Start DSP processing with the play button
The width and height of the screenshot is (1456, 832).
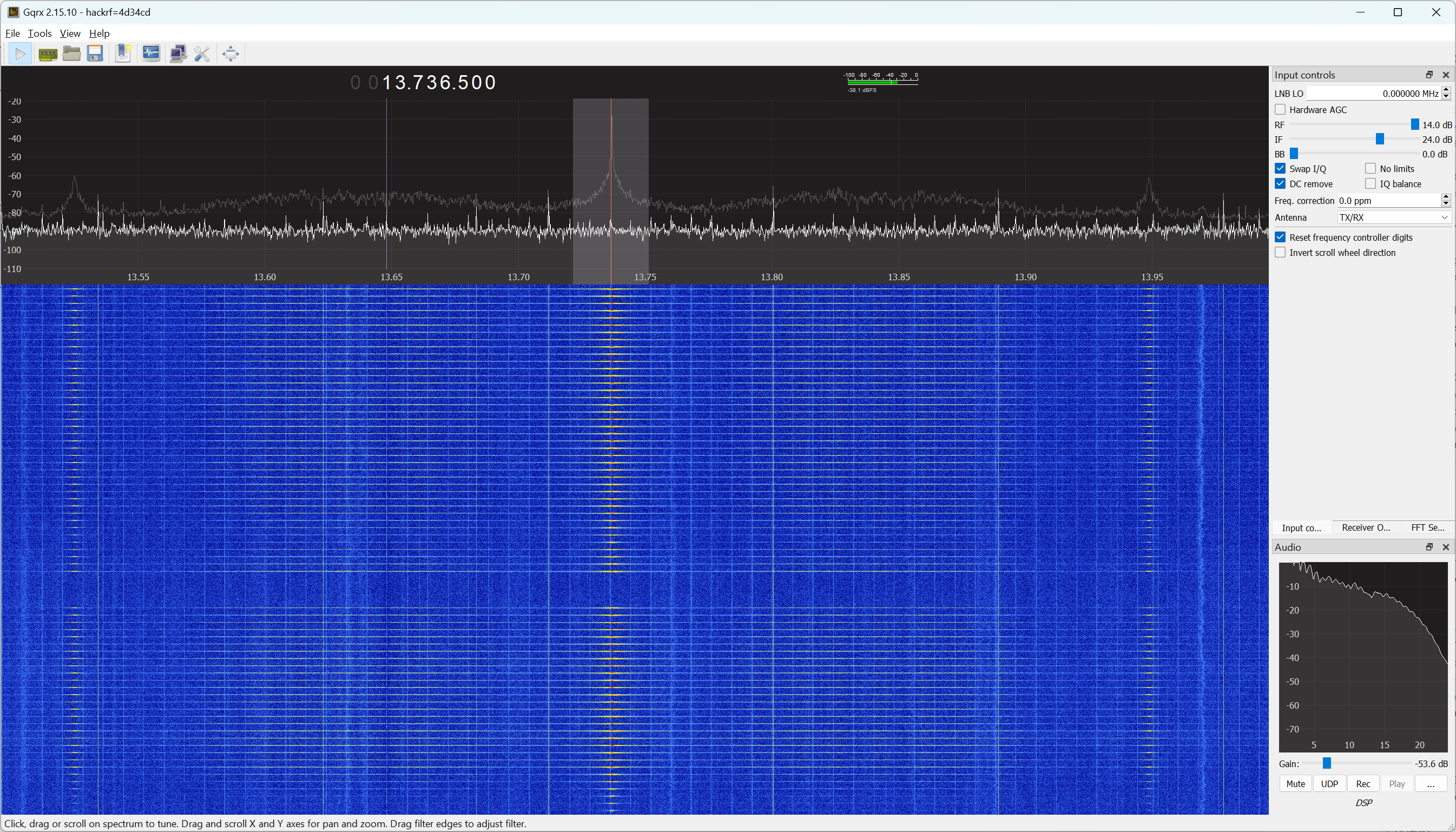point(20,54)
